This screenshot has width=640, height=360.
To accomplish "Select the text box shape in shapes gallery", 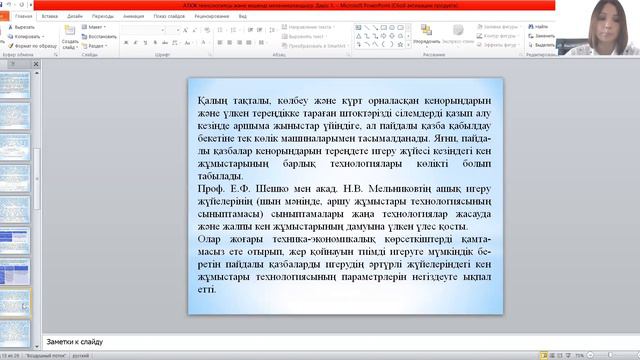I will (358, 28).
